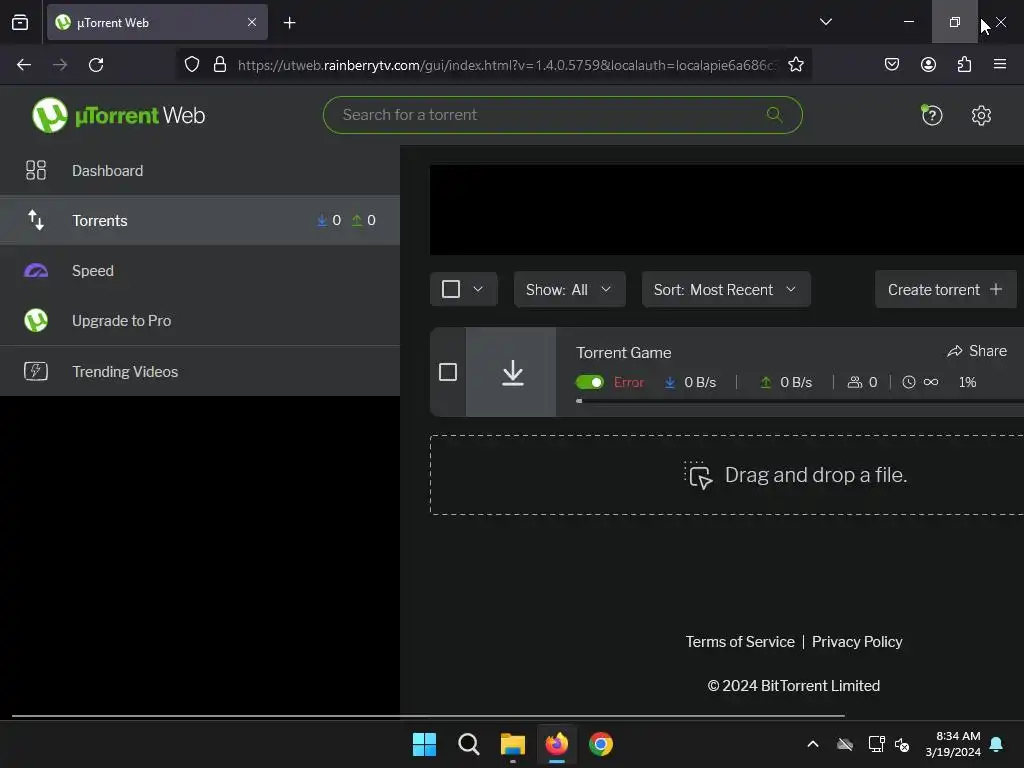Click the 1% progress value

967,382
